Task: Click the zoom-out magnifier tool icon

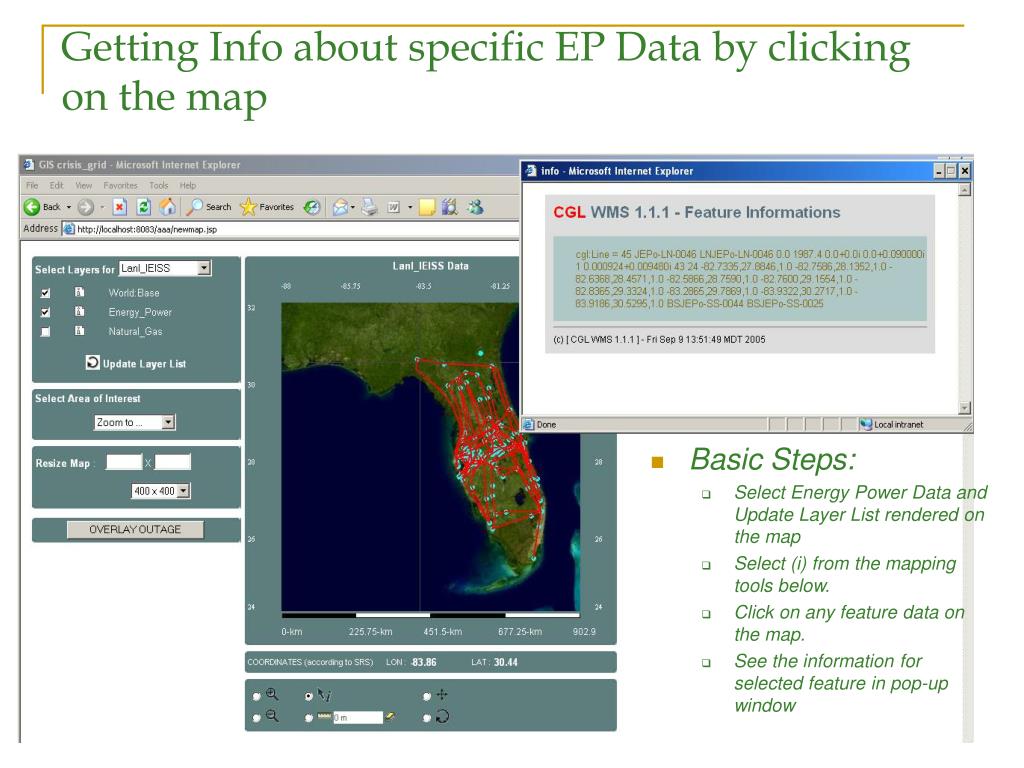Action: coord(272,716)
